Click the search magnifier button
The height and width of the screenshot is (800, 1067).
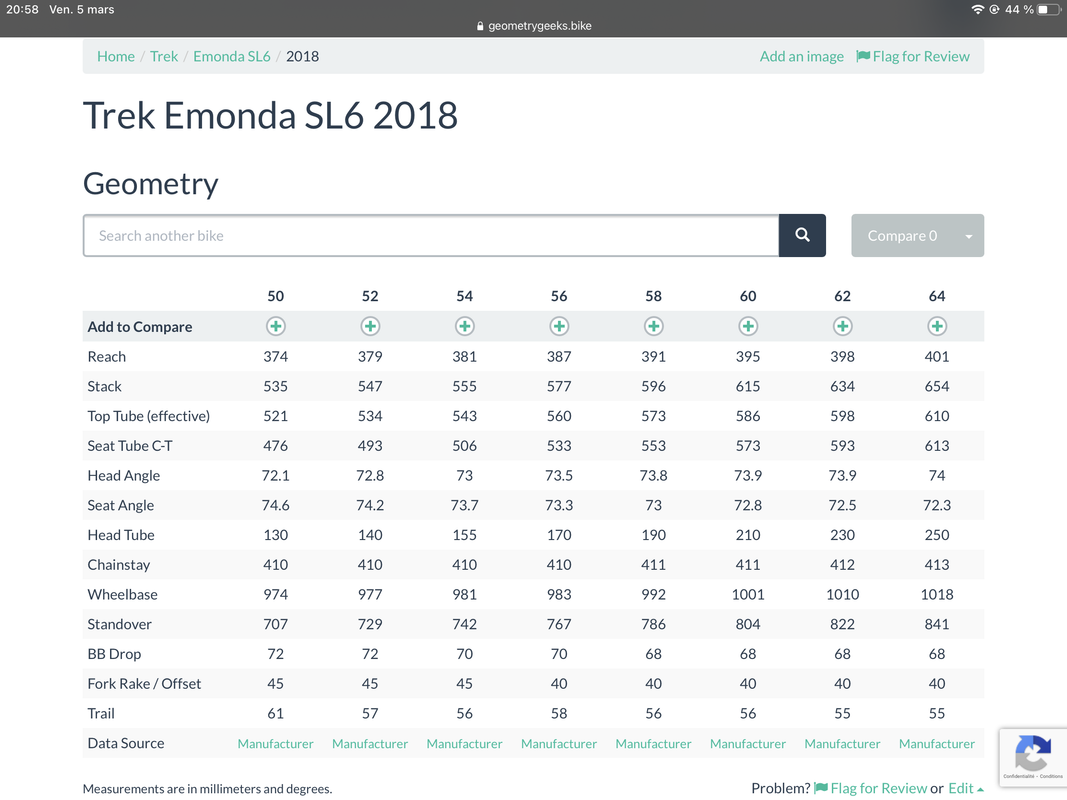tap(802, 235)
